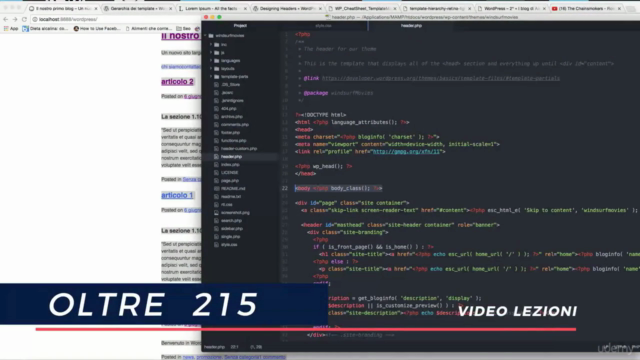Click the header.php status bar file name
This screenshot has height=360, width=640.
(x=214, y=347)
